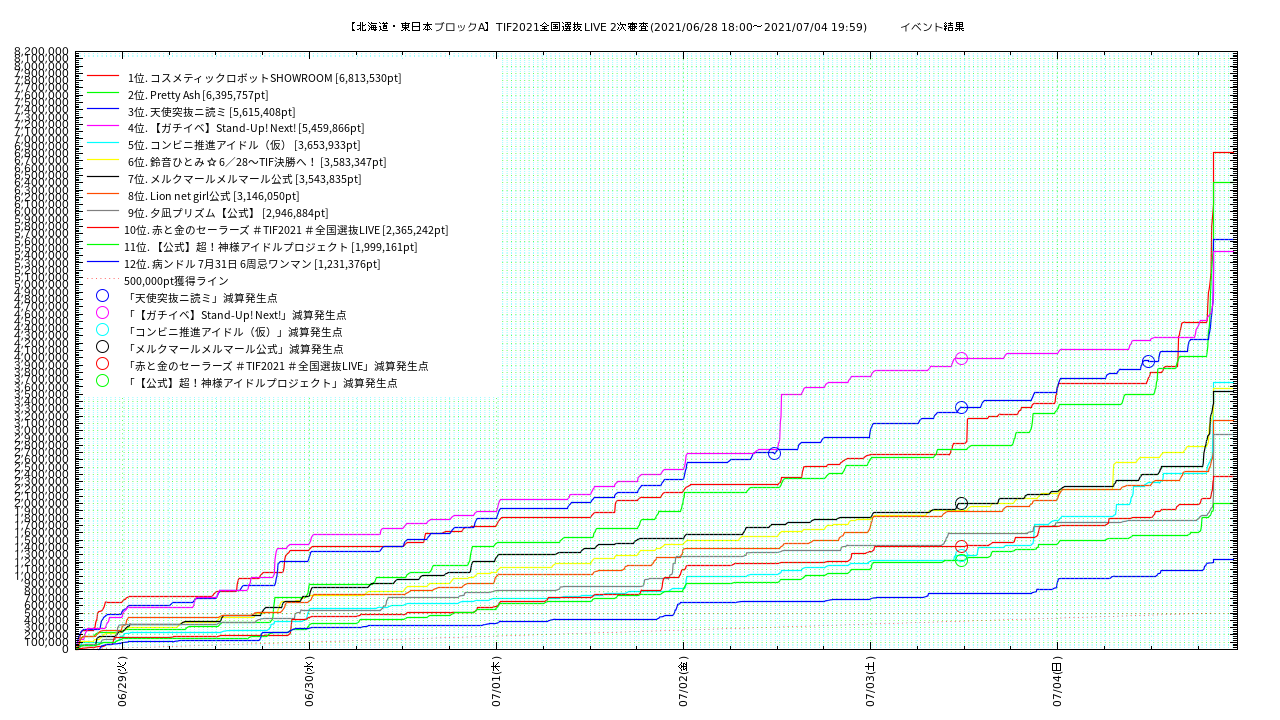The height and width of the screenshot is (720, 1280).
Task: Click the blue circle icon in the legend
Action: pos(102,296)
